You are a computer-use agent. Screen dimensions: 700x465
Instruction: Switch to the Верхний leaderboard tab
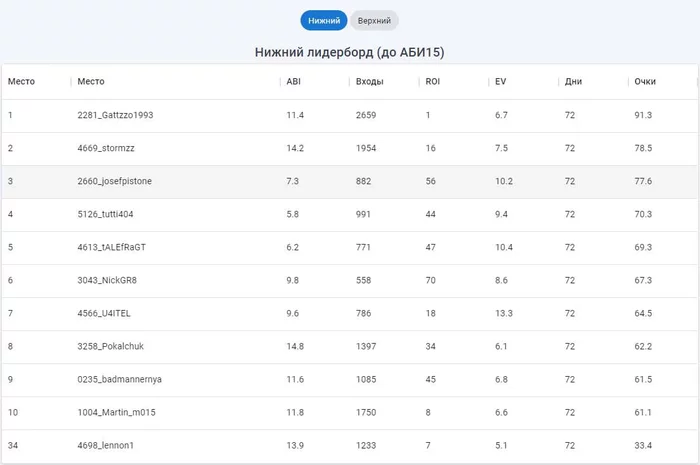[374, 21]
